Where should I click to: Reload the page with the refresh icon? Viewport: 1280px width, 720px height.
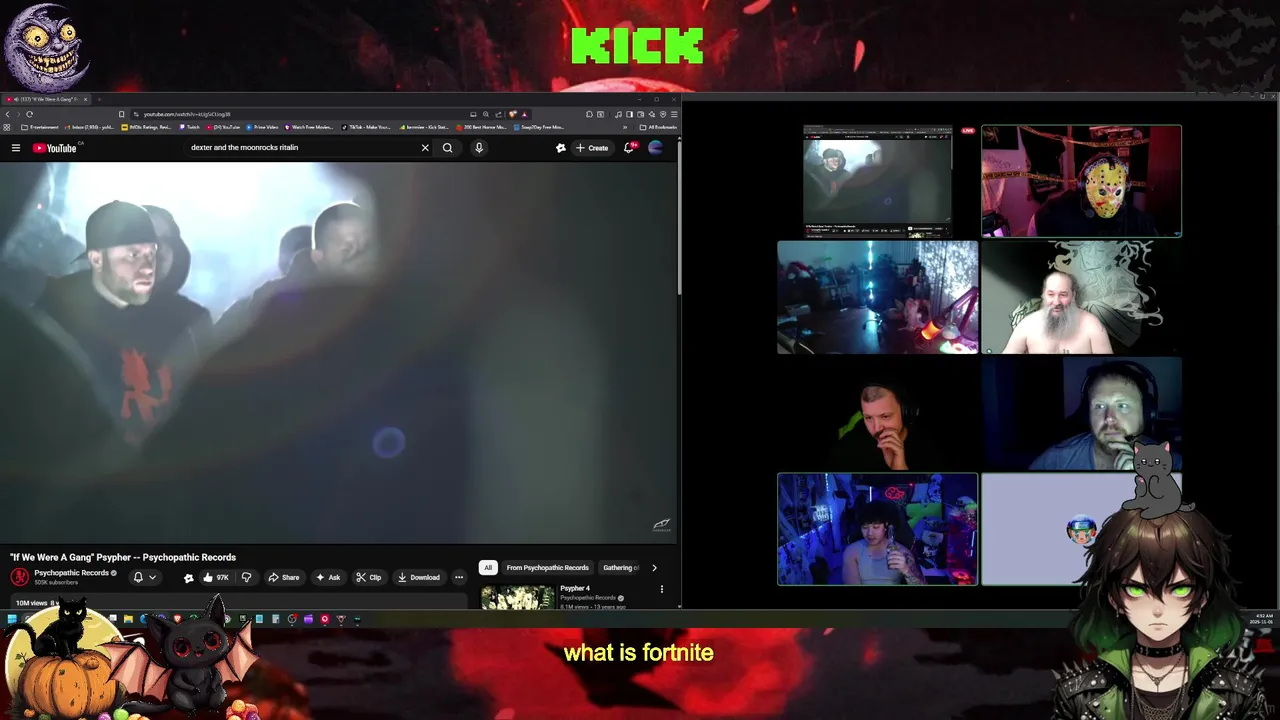tap(29, 114)
